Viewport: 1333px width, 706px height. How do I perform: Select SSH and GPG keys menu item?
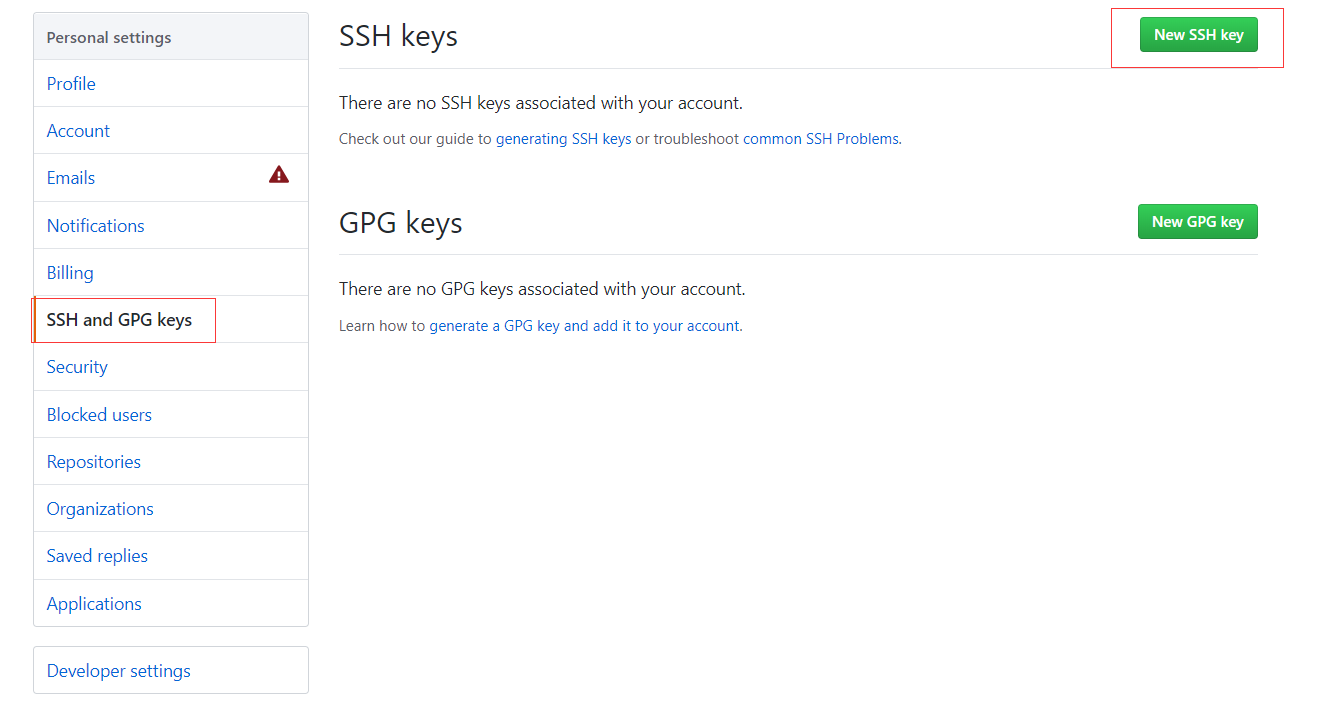[x=119, y=320]
